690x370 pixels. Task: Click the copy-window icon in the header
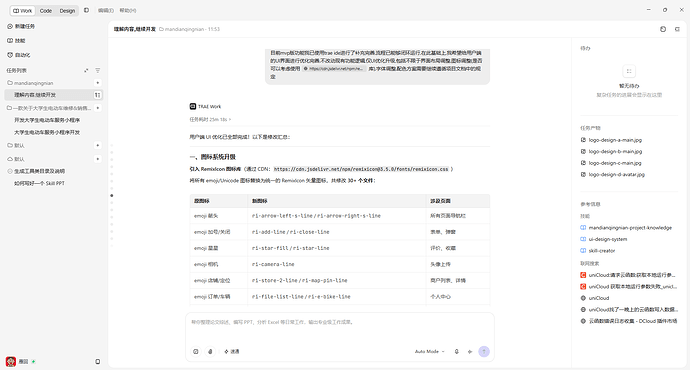663,29
